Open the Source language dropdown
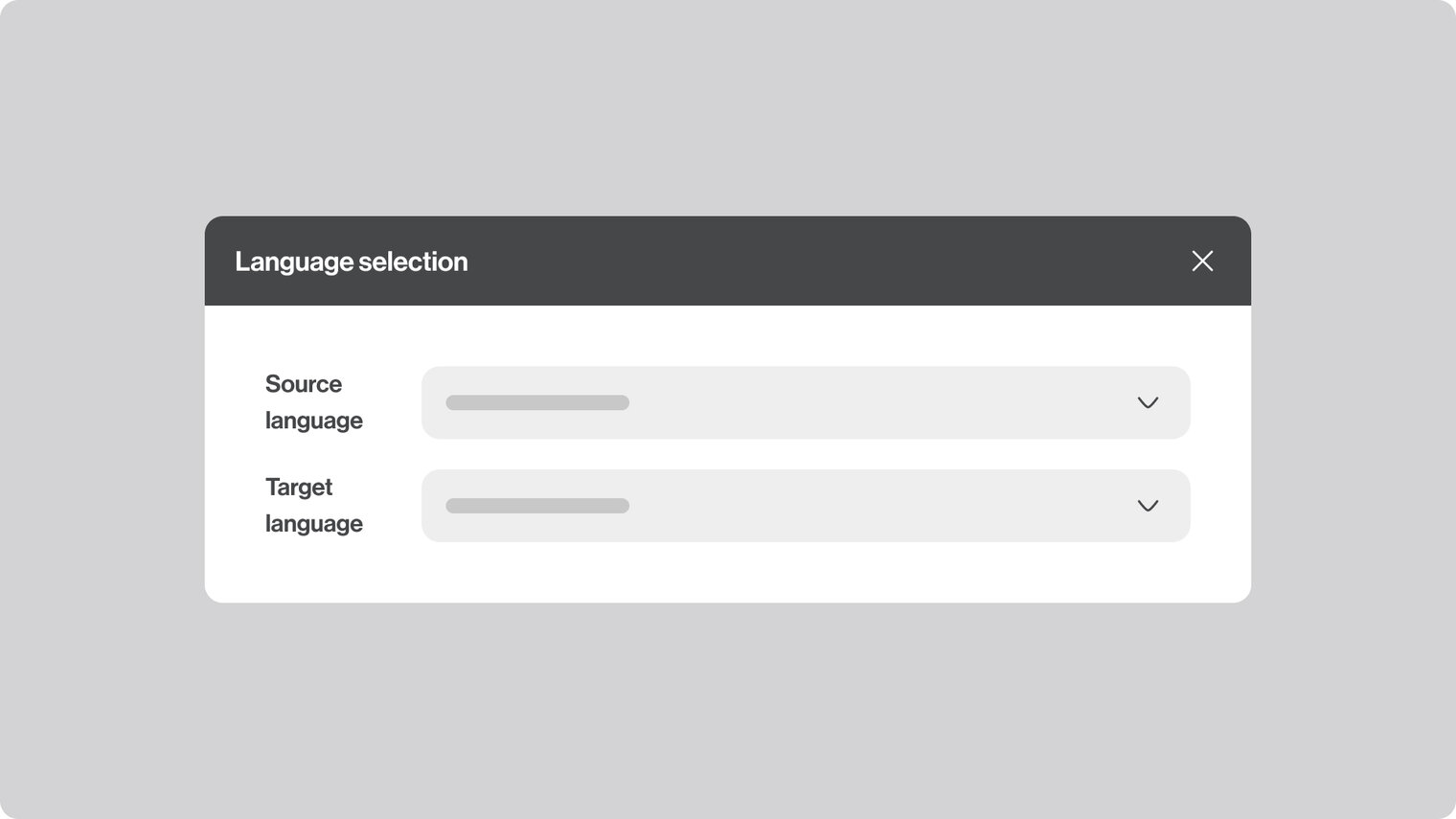1456x819 pixels. click(805, 402)
